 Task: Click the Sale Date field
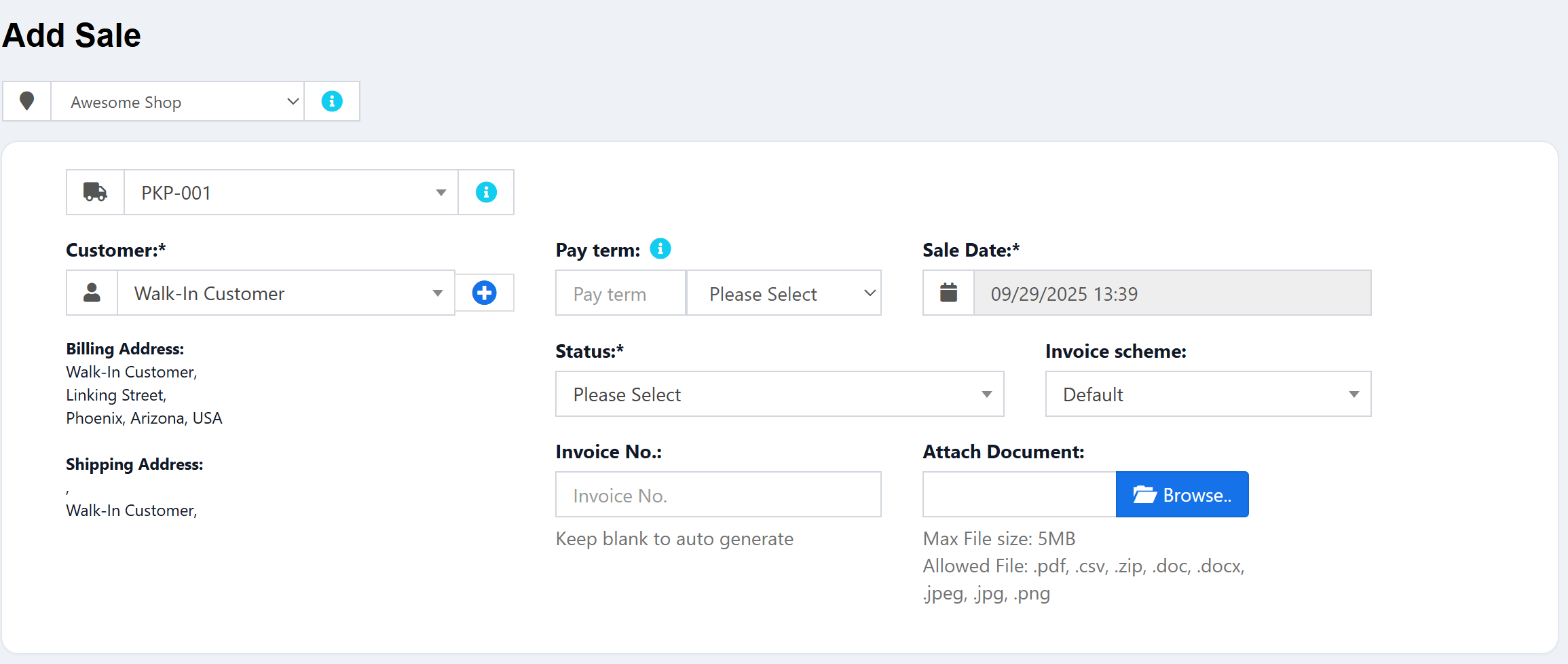tap(1172, 293)
